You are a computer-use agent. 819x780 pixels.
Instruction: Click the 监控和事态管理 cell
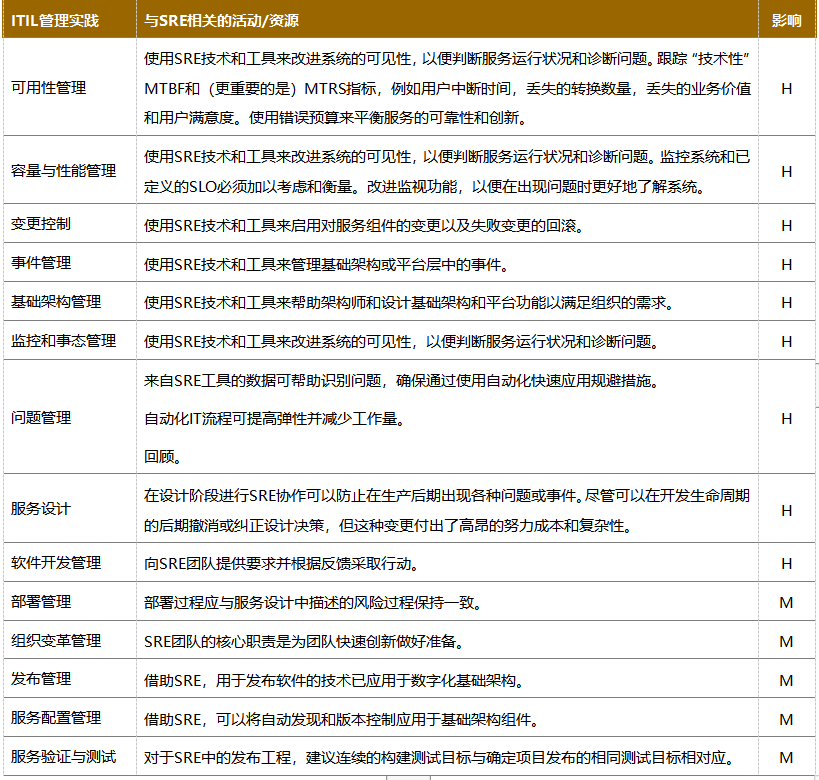click(63, 341)
